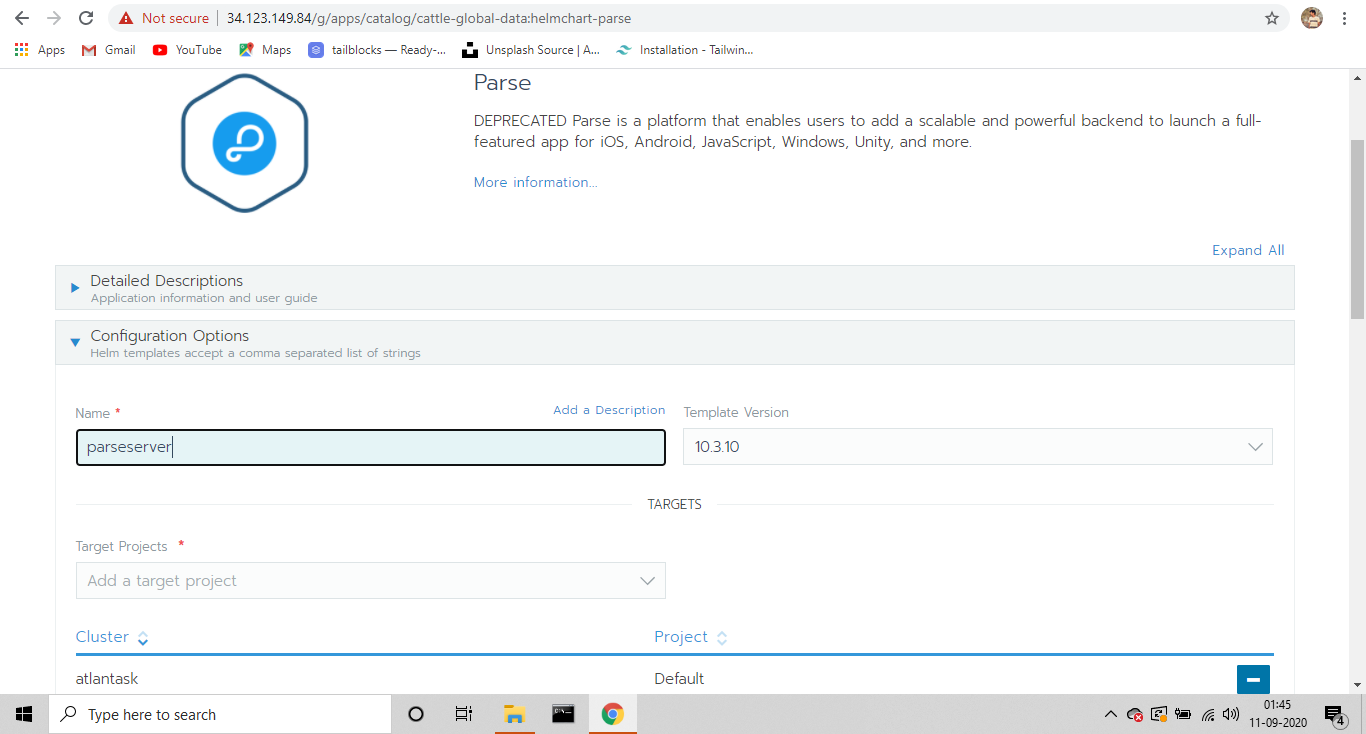Click the Windows taskbar search box

click(x=220, y=714)
